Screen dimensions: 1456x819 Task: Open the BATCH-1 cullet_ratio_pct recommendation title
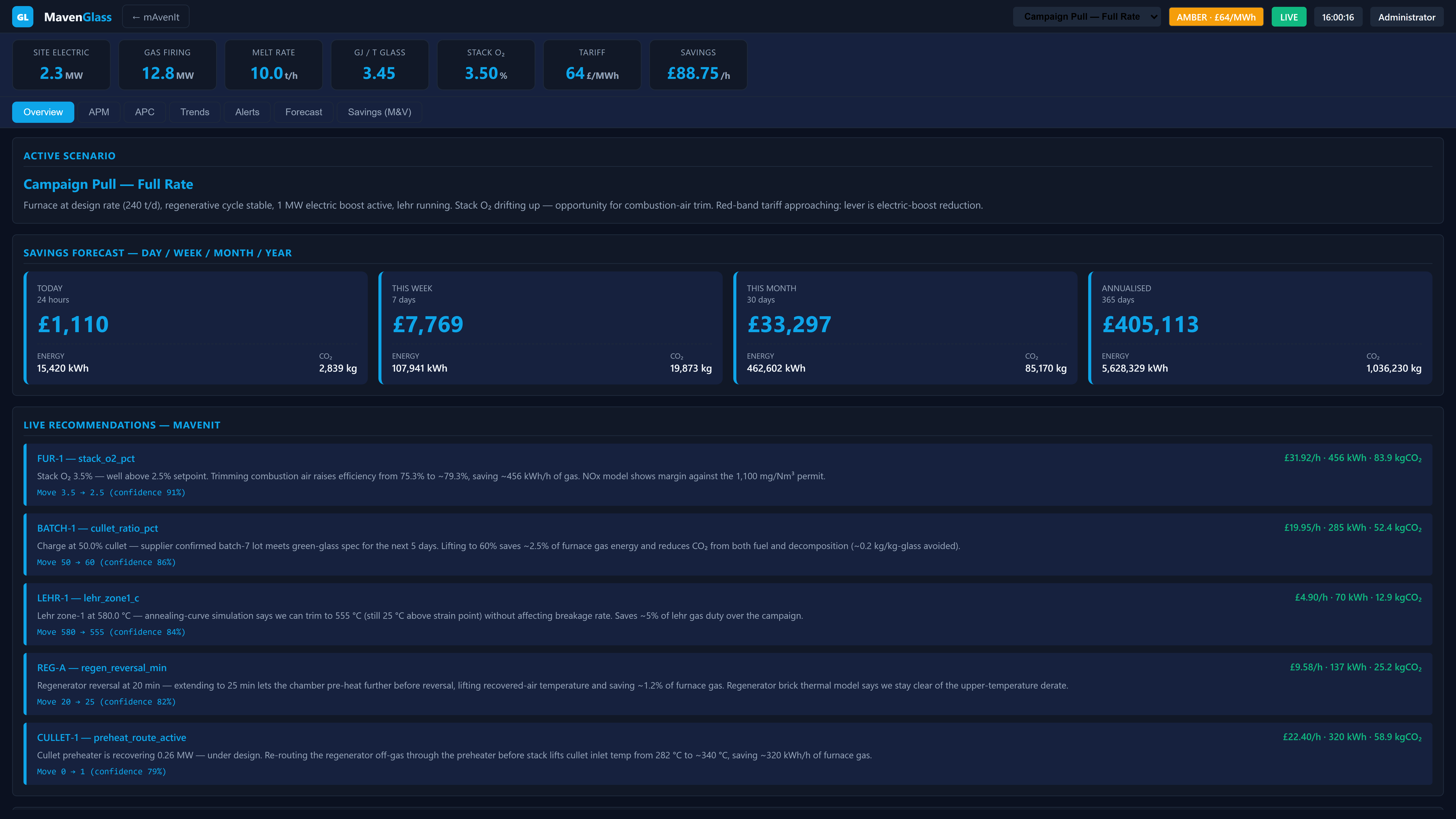pos(98,529)
